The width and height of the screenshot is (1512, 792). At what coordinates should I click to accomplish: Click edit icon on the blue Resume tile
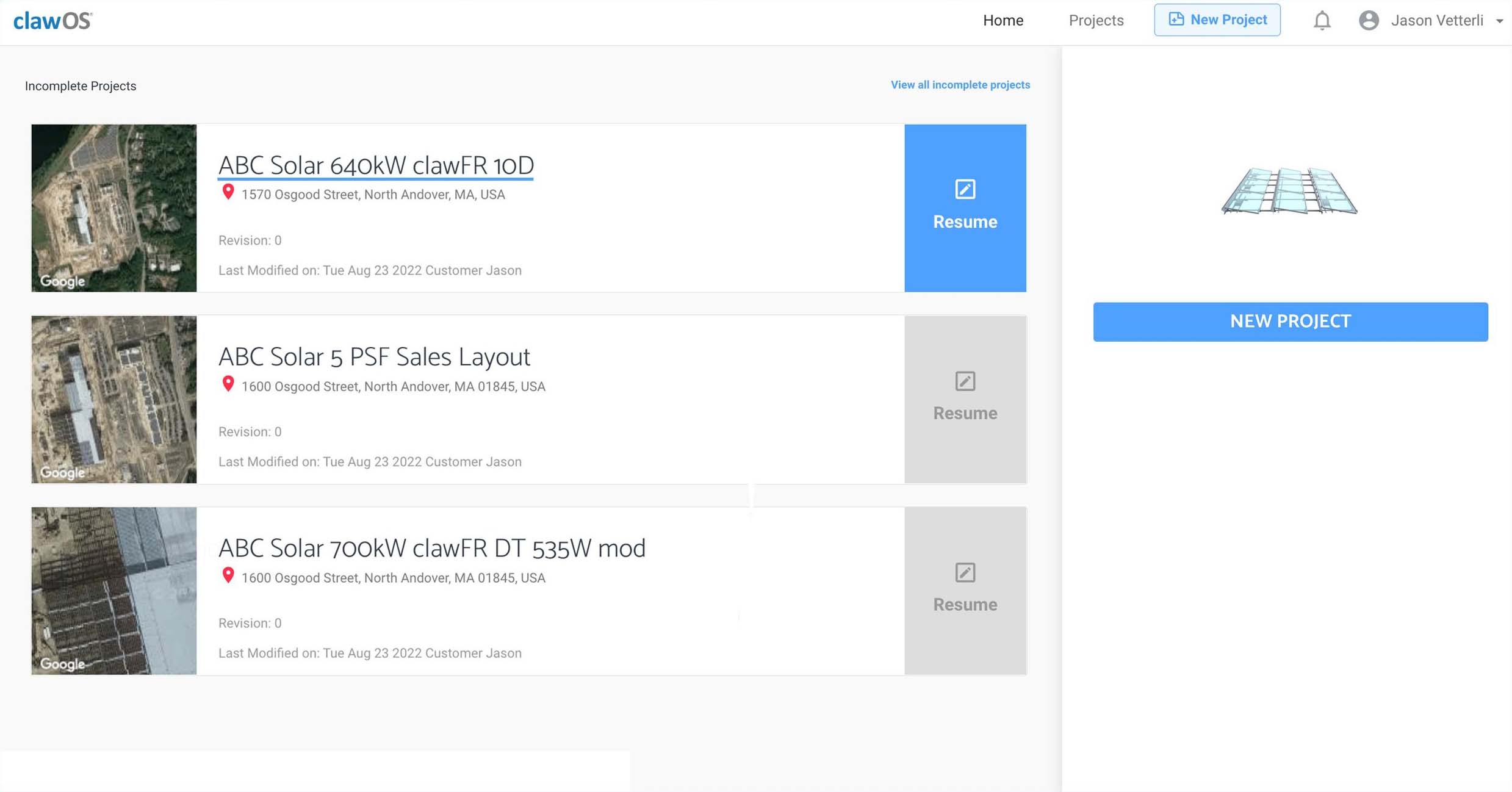click(x=965, y=189)
